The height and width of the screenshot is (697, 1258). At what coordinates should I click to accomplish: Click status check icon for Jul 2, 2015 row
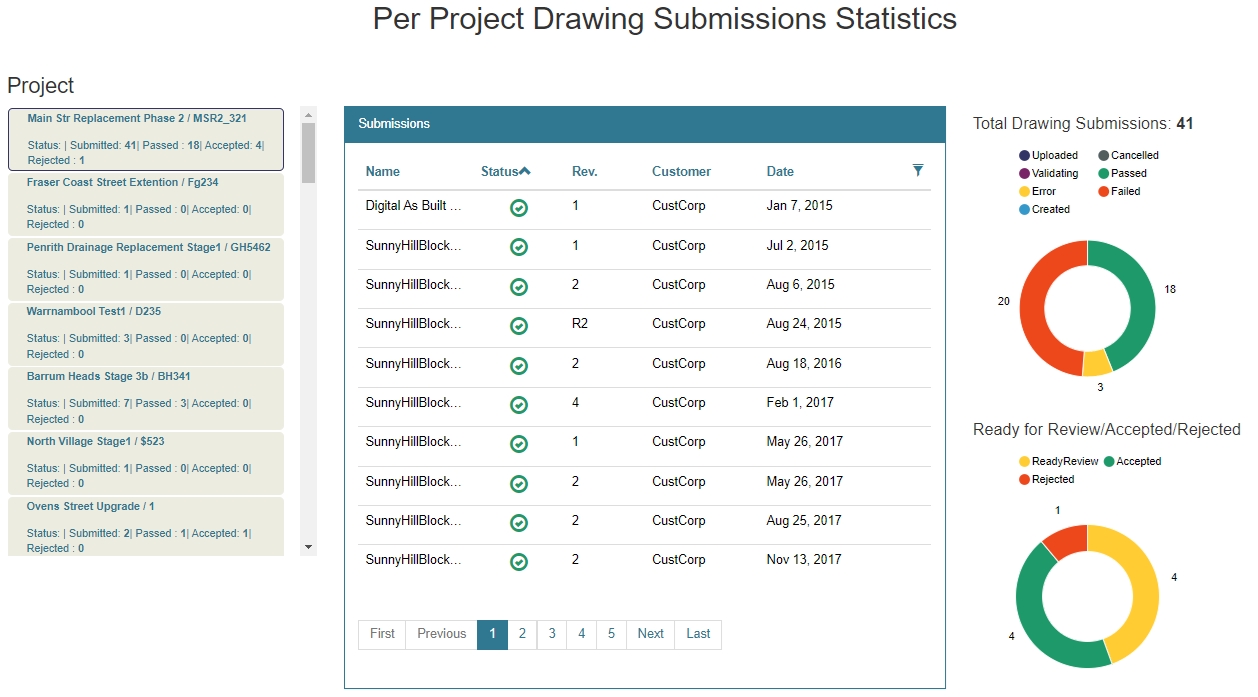pyautogui.click(x=519, y=247)
